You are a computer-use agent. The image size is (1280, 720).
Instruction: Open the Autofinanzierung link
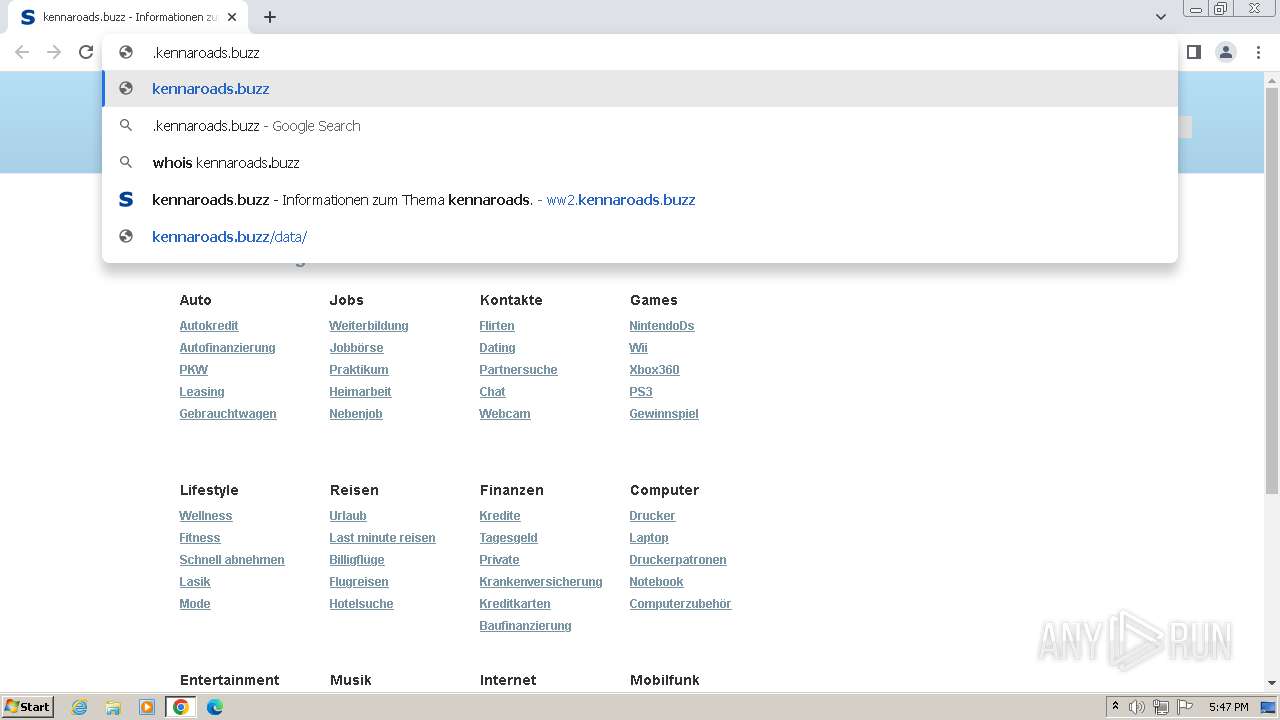227,348
